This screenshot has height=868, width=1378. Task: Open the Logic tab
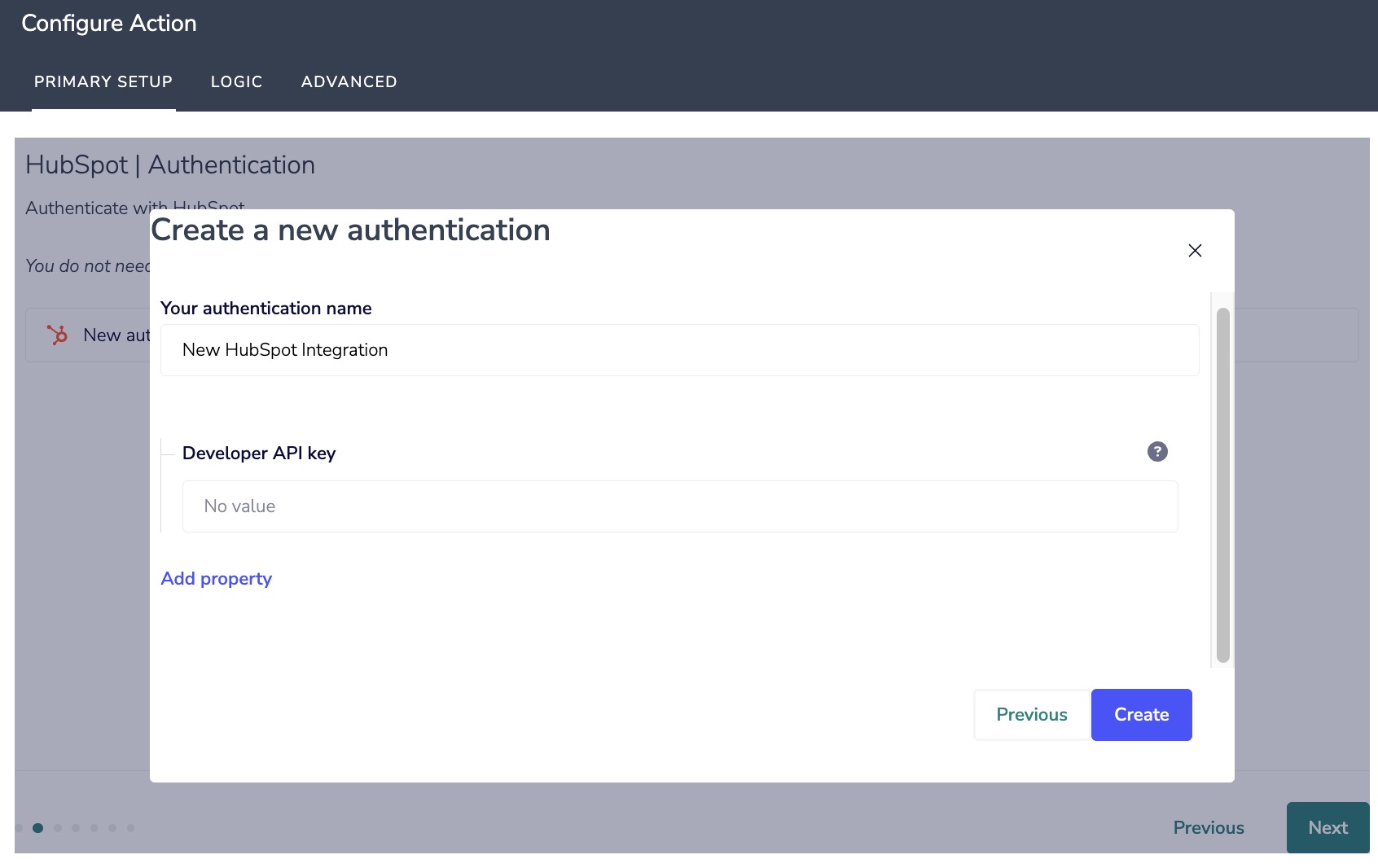coord(237,81)
